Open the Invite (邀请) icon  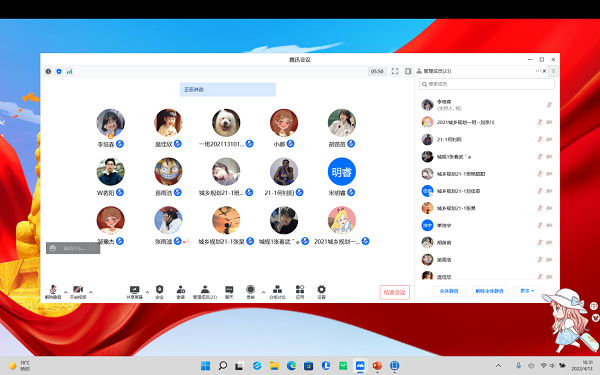click(x=181, y=292)
